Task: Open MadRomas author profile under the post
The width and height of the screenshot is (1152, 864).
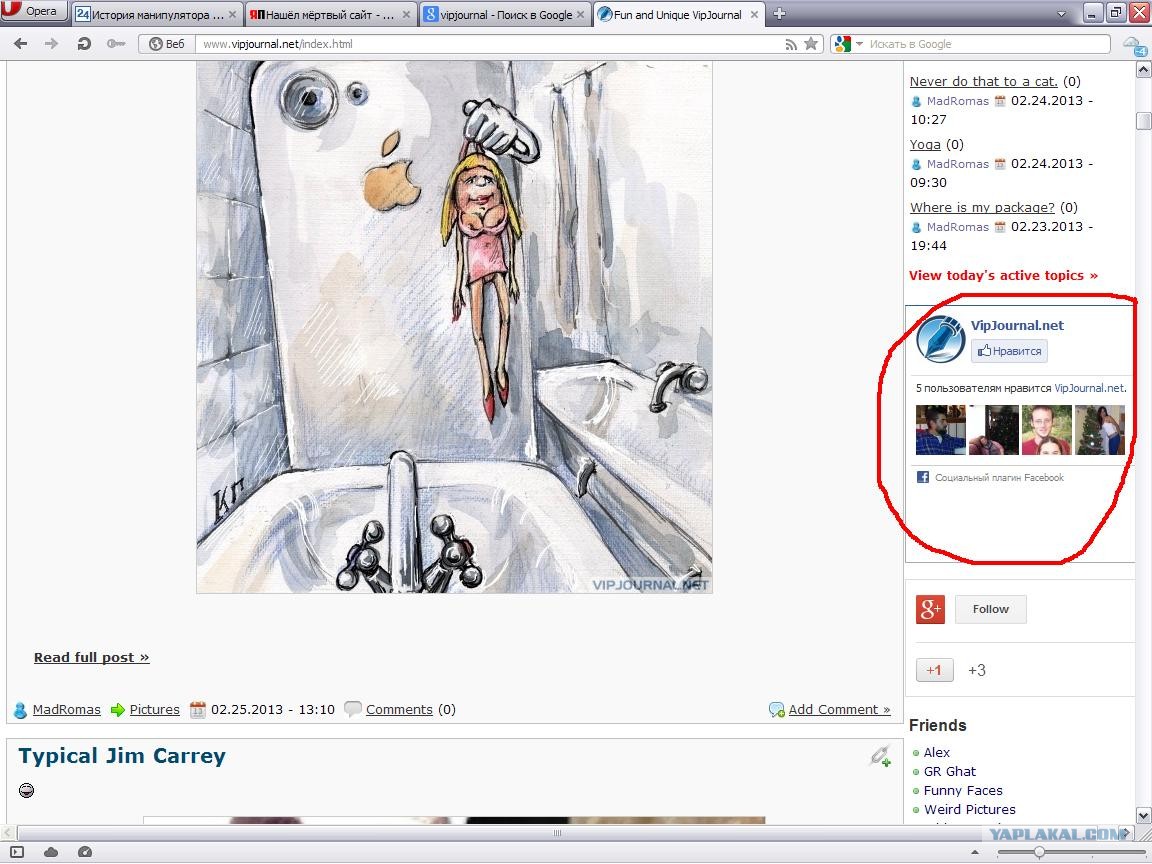Action: [67, 710]
